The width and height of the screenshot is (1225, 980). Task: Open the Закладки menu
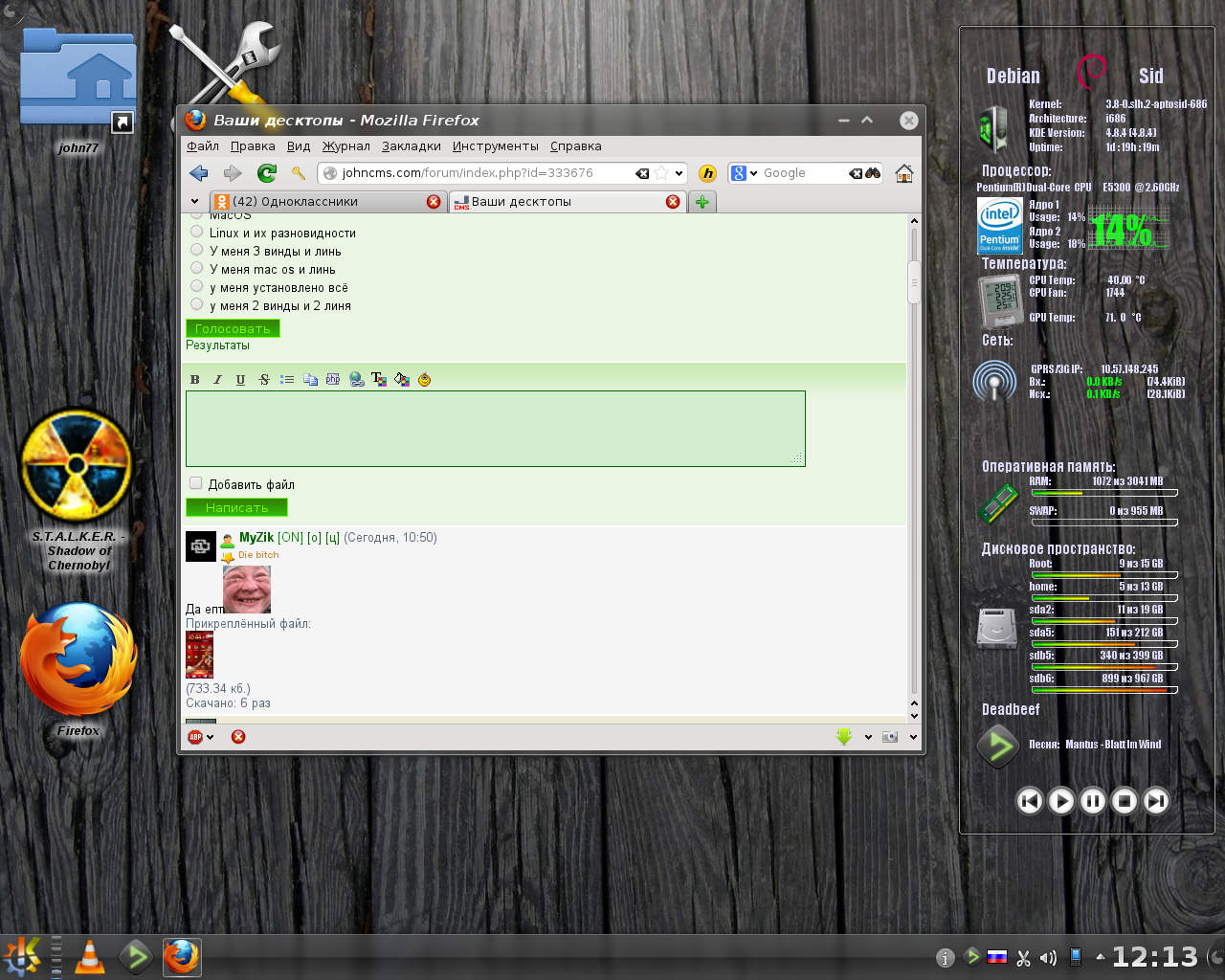(411, 146)
